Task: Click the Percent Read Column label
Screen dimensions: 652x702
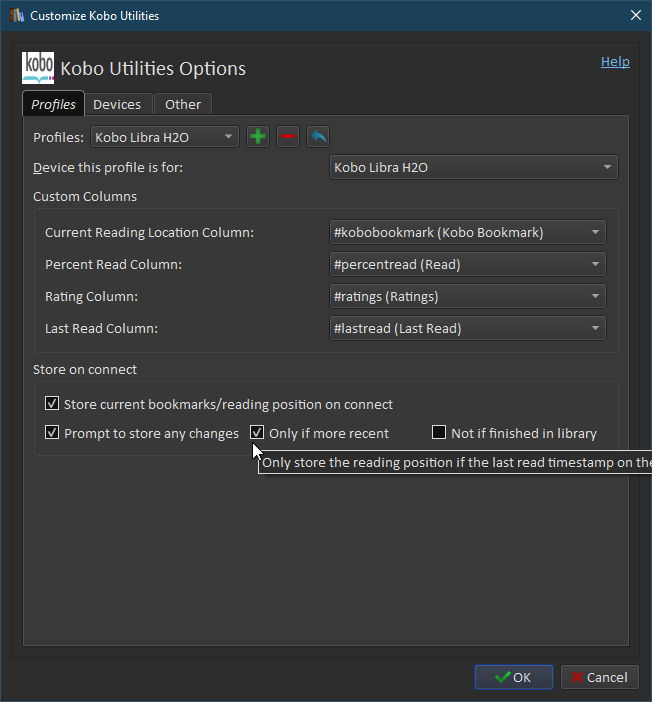Action: 114,265
